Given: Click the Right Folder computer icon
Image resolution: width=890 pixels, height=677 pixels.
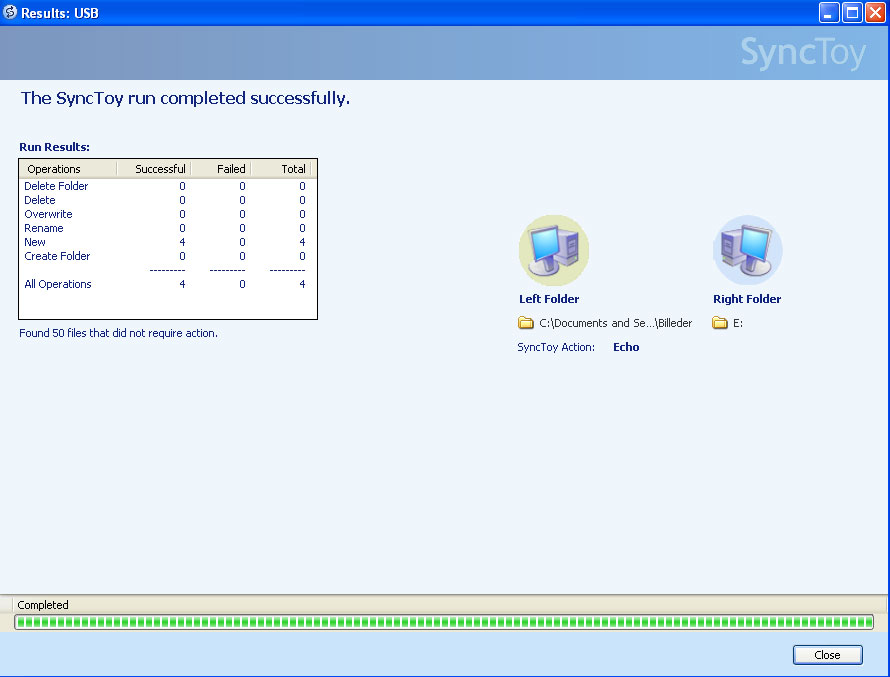Looking at the screenshot, I should point(747,250).
